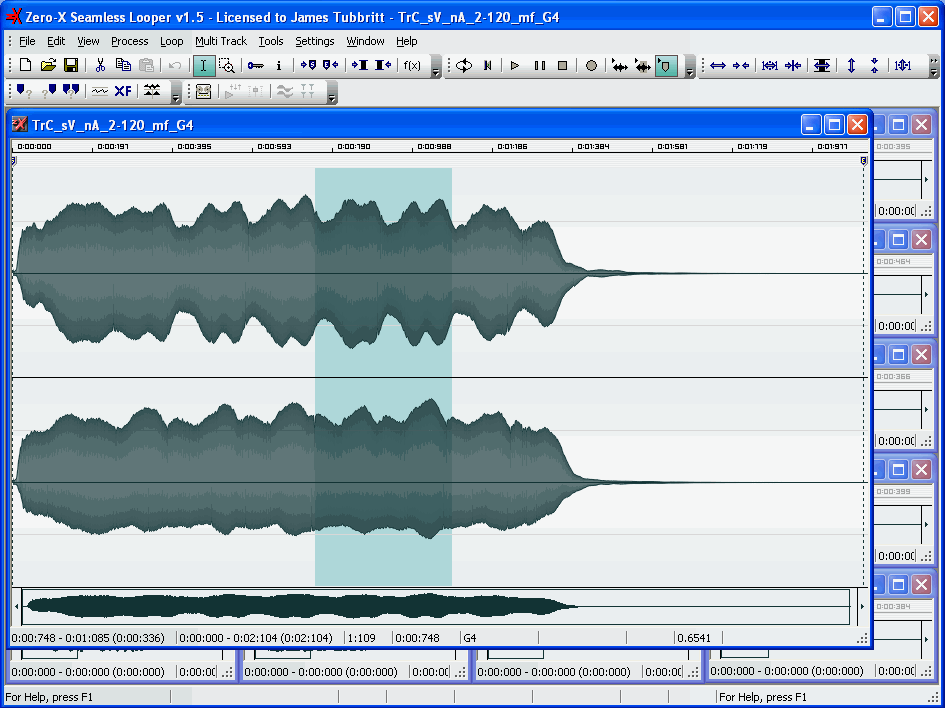Open the Loop menu
This screenshot has width=945, height=708.
coord(172,41)
